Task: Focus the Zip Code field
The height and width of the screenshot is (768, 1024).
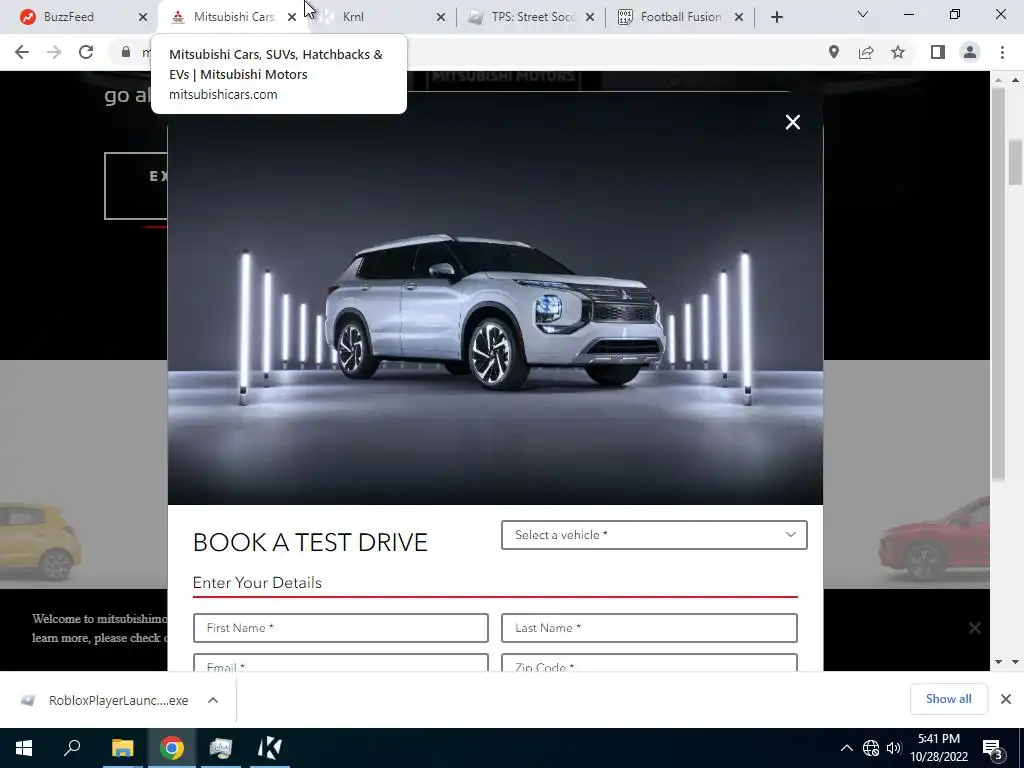Action: point(649,662)
